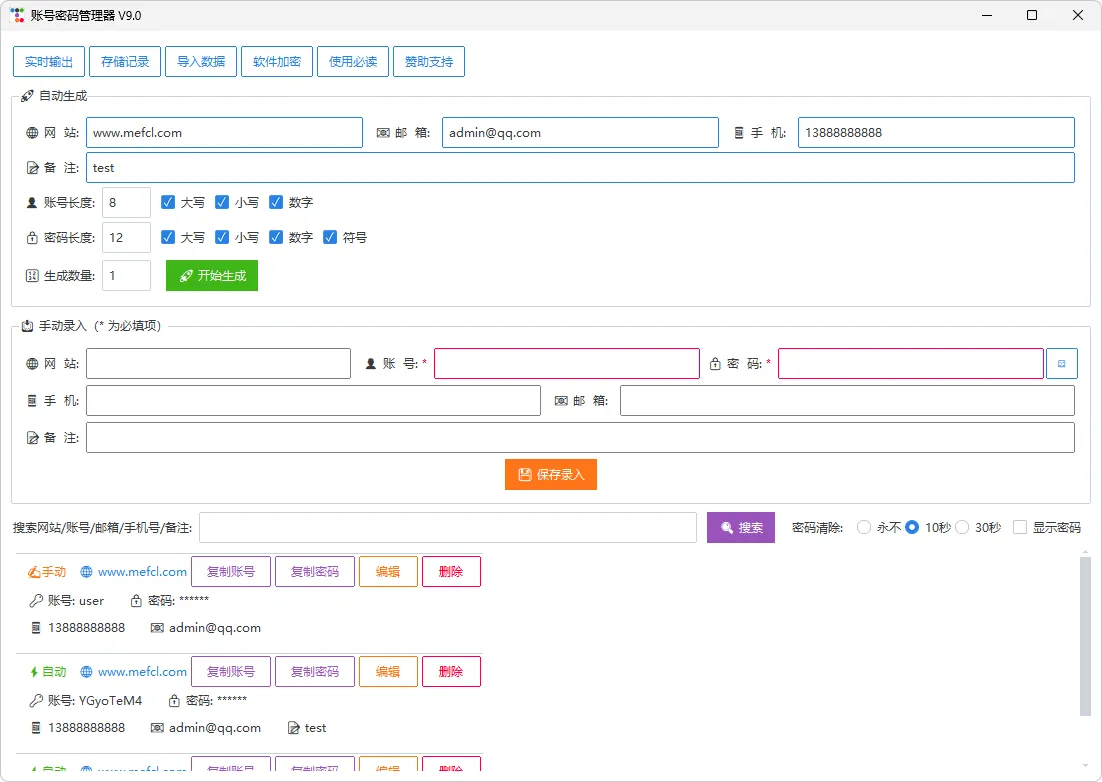Click the phone field containing 13888888888

click(x=936, y=133)
